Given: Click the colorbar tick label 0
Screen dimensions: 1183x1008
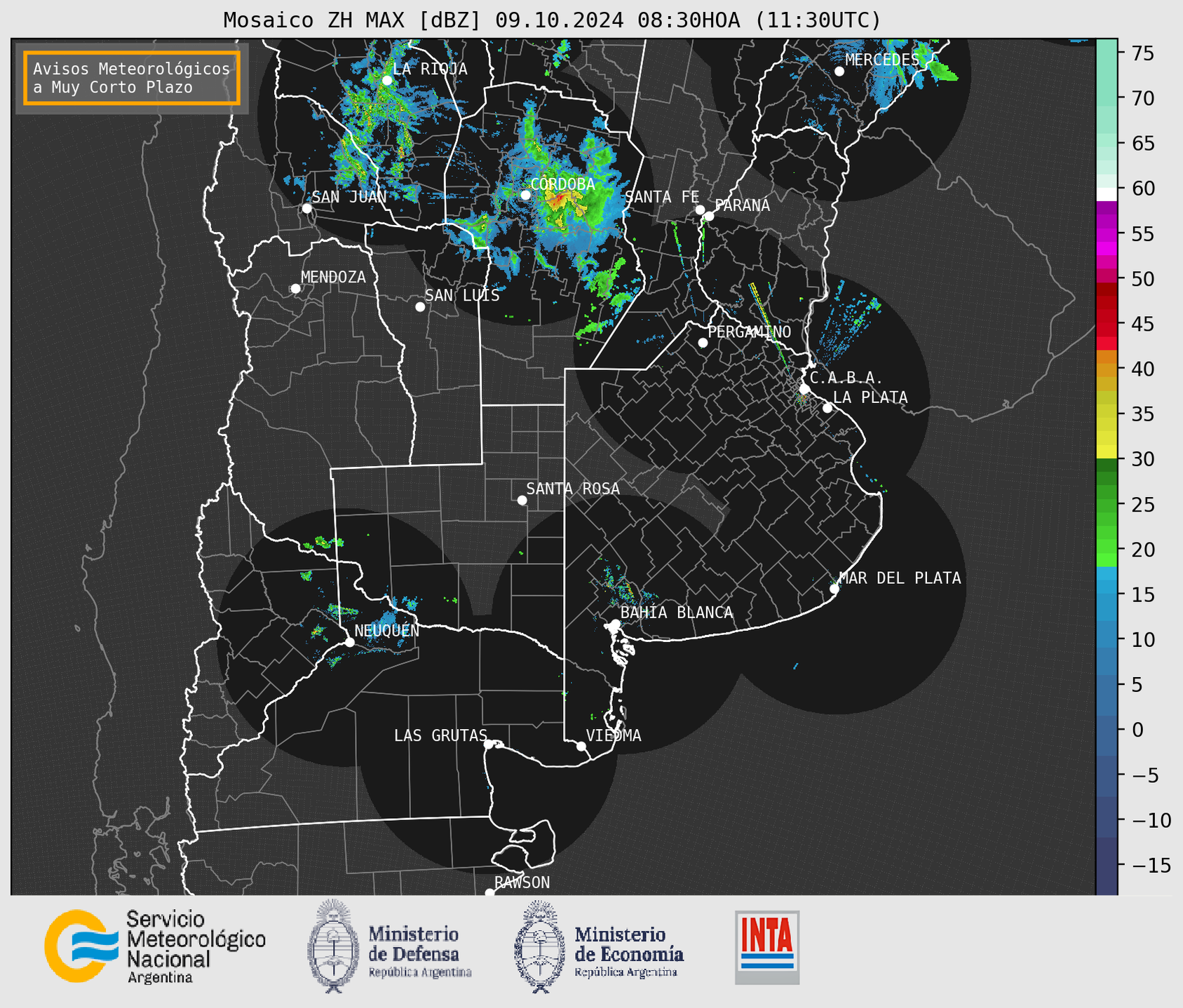Looking at the screenshot, I should tap(1137, 730).
